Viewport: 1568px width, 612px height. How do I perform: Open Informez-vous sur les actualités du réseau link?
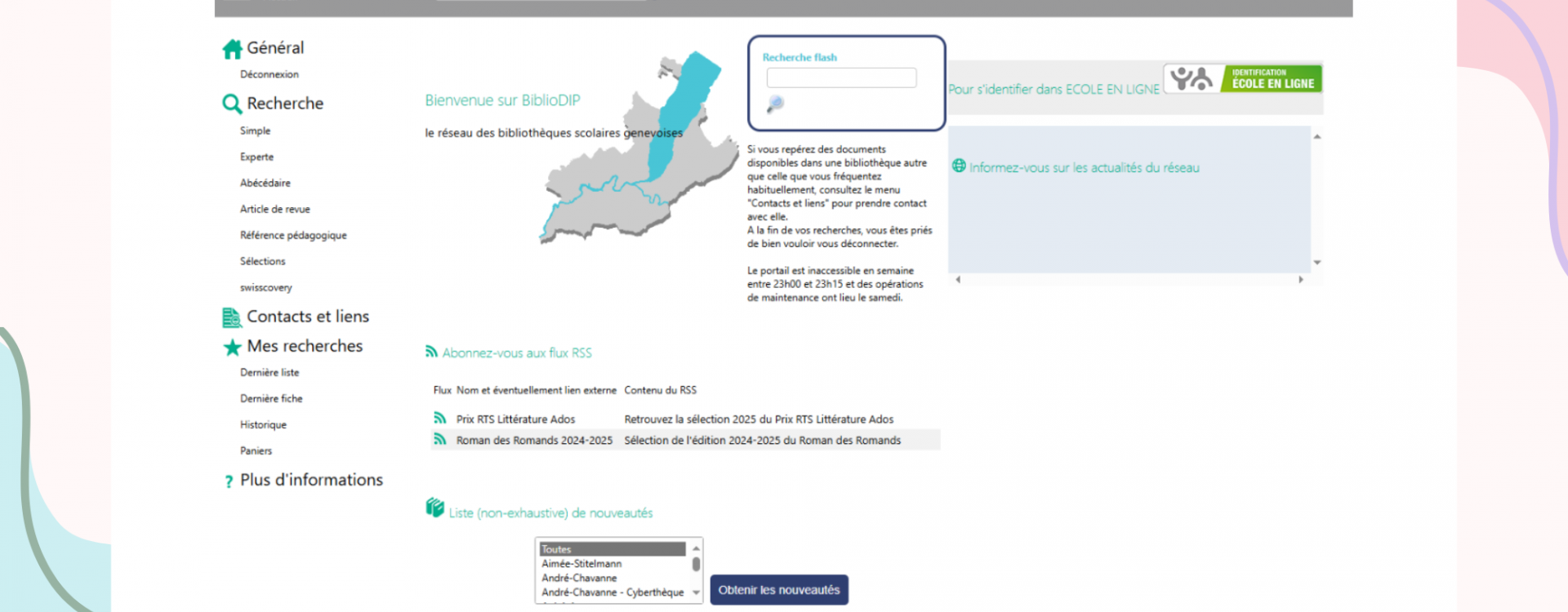click(x=1084, y=167)
